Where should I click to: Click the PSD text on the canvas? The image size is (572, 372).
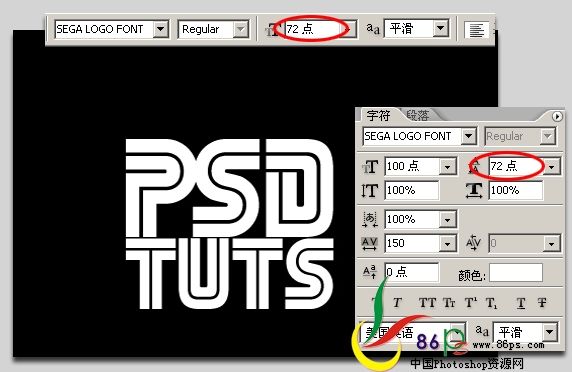click(229, 187)
